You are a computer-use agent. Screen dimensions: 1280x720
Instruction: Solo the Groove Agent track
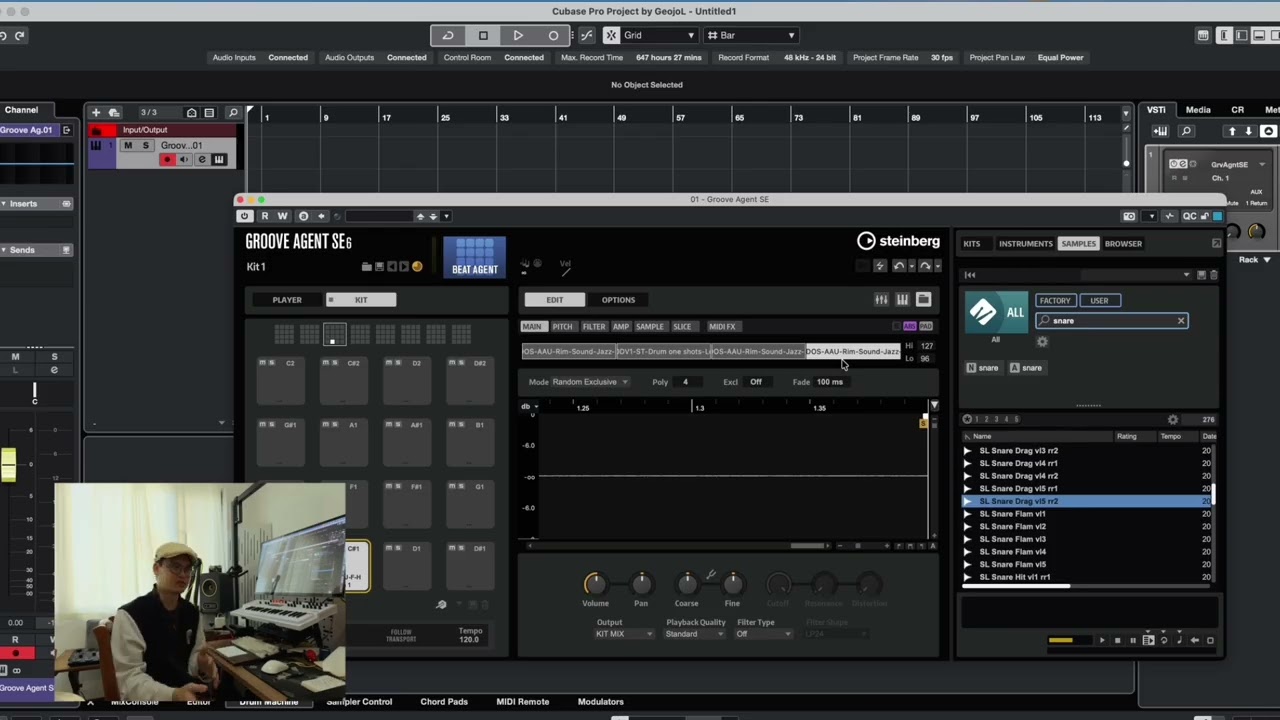coord(145,146)
